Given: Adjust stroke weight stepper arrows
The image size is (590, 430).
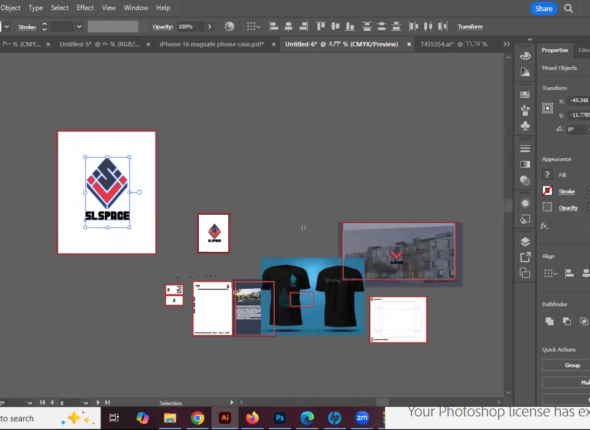Looking at the screenshot, I should (44, 27).
